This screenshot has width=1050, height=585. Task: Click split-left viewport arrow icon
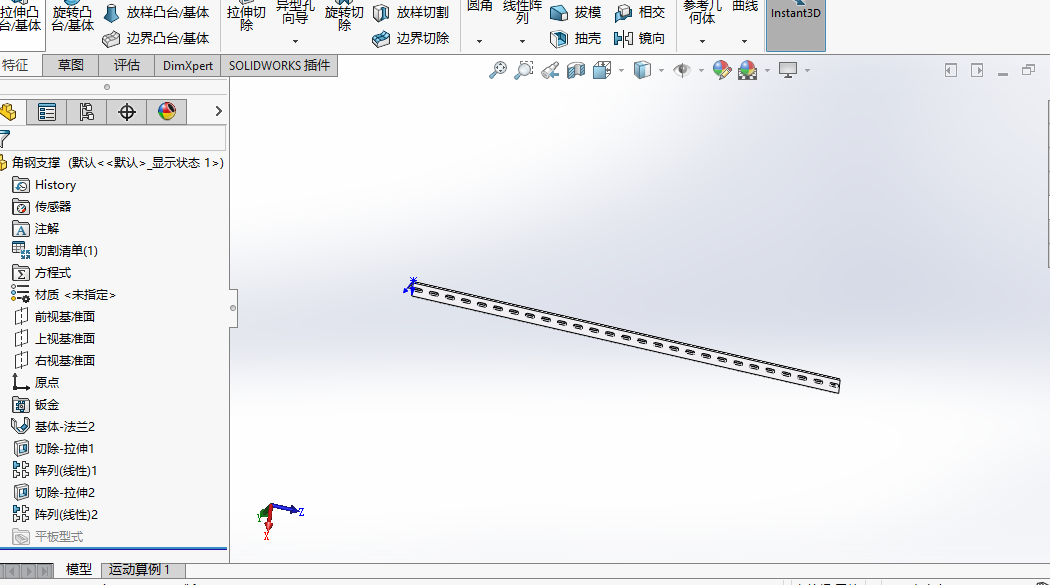(x=950, y=70)
